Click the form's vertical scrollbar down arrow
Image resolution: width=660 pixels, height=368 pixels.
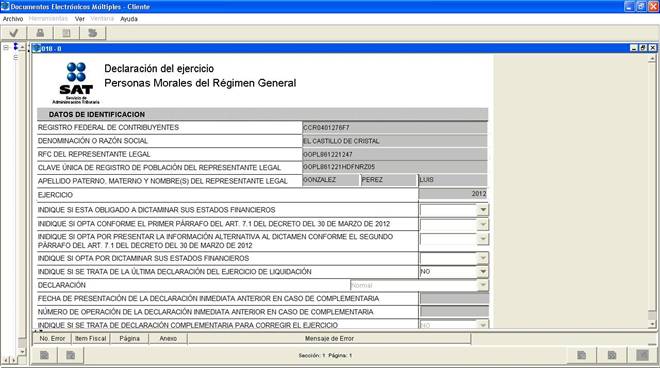(x=652, y=324)
